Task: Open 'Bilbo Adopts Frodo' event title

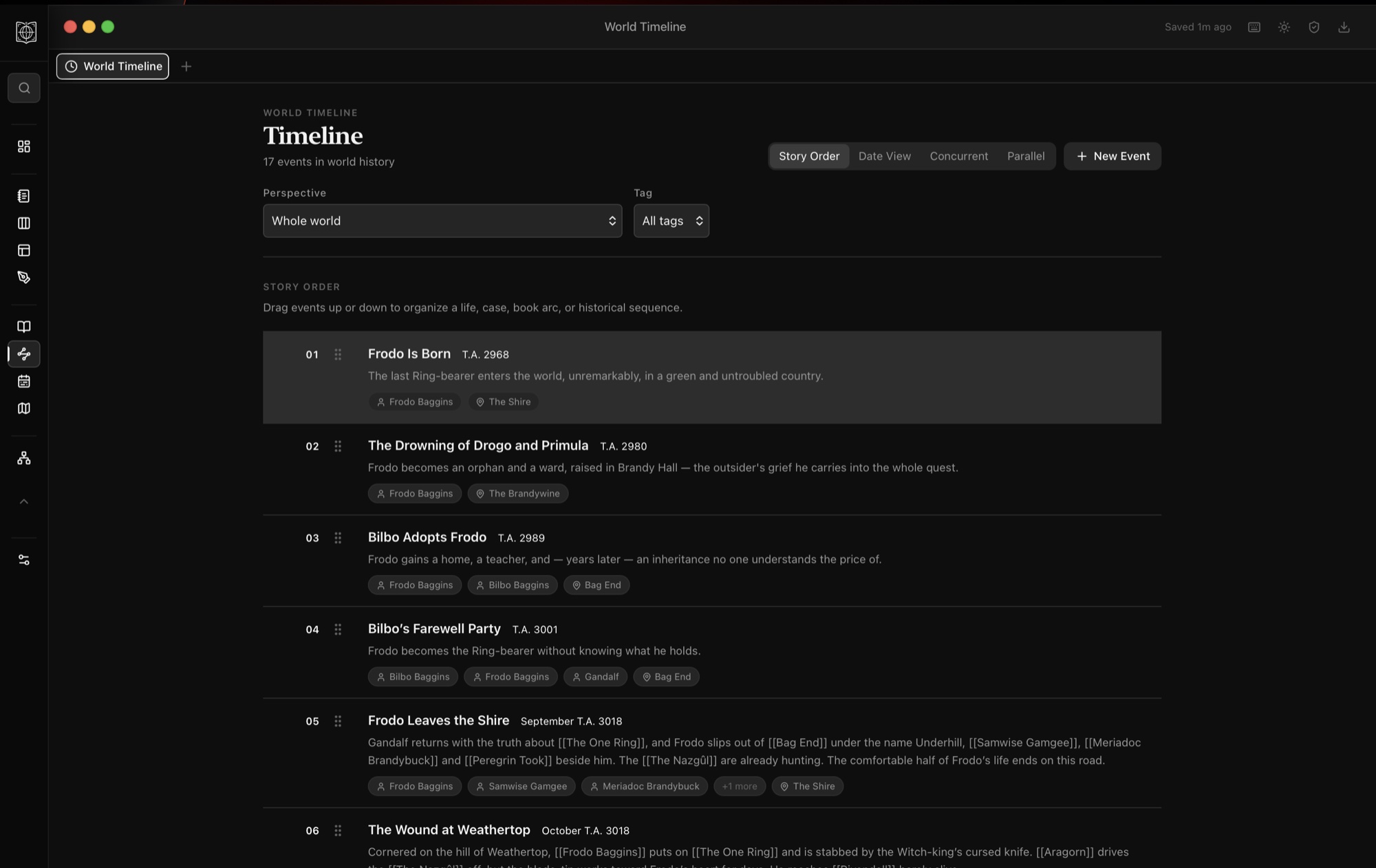Action: click(427, 537)
